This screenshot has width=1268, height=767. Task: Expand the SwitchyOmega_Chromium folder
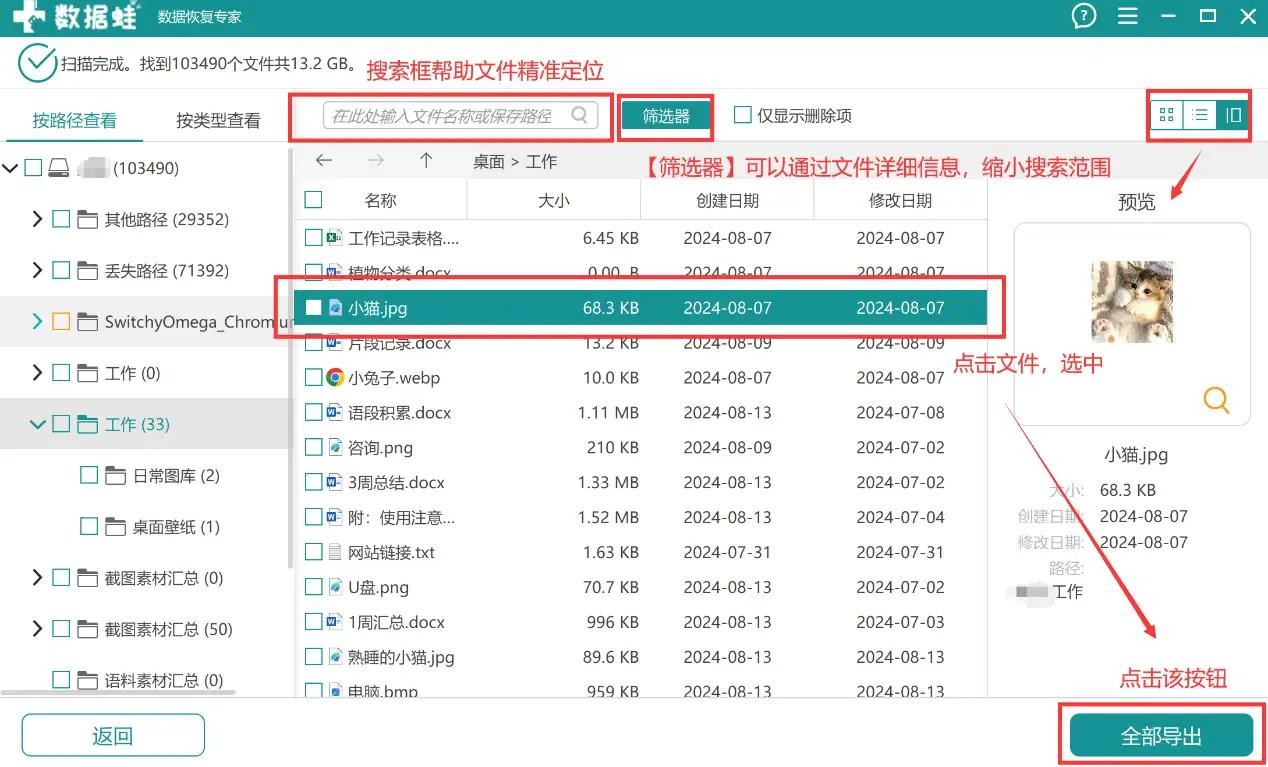pos(37,322)
